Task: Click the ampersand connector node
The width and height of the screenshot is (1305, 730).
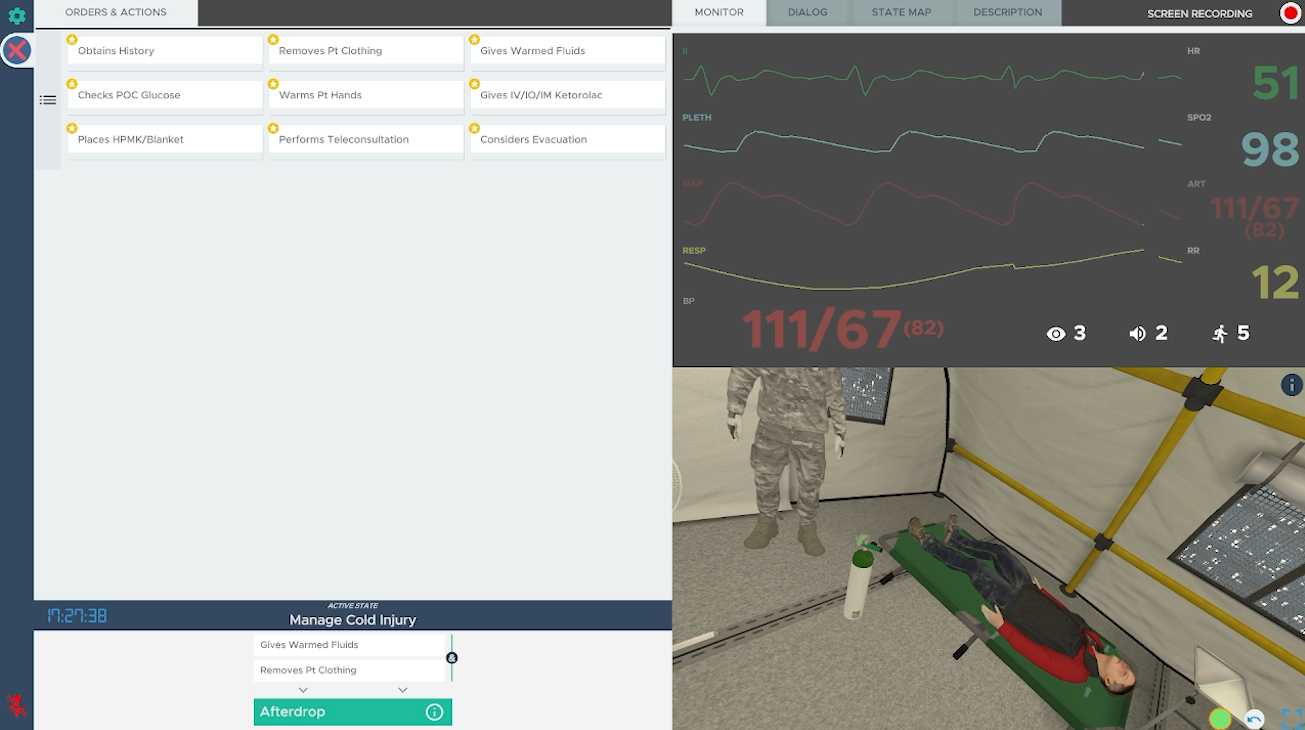Action: coord(452,658)
